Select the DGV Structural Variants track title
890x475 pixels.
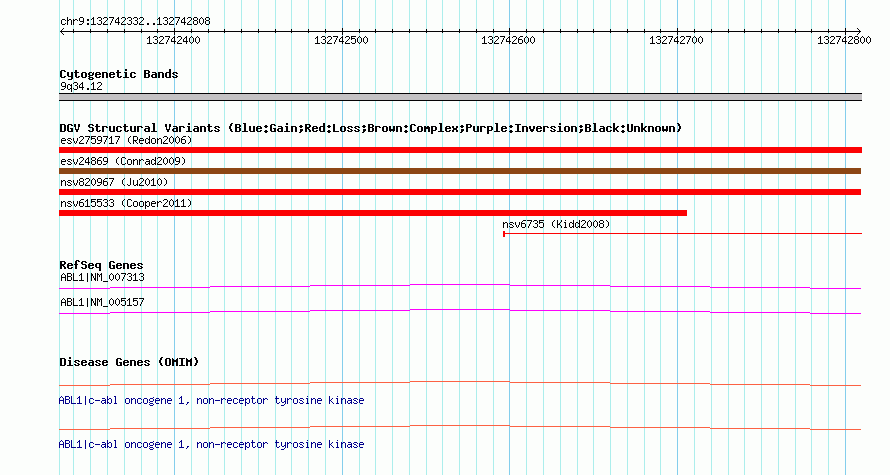coord(371,128)
